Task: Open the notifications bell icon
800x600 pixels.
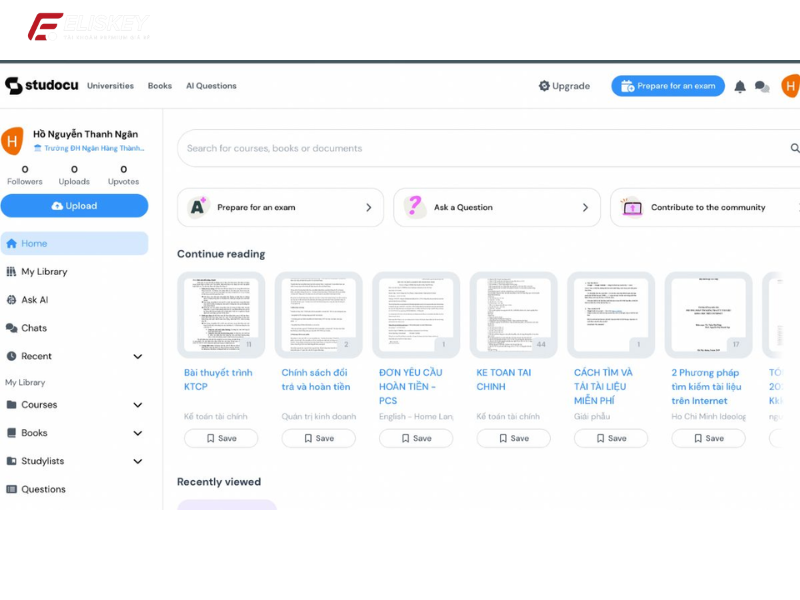Action: pos(740,86)
